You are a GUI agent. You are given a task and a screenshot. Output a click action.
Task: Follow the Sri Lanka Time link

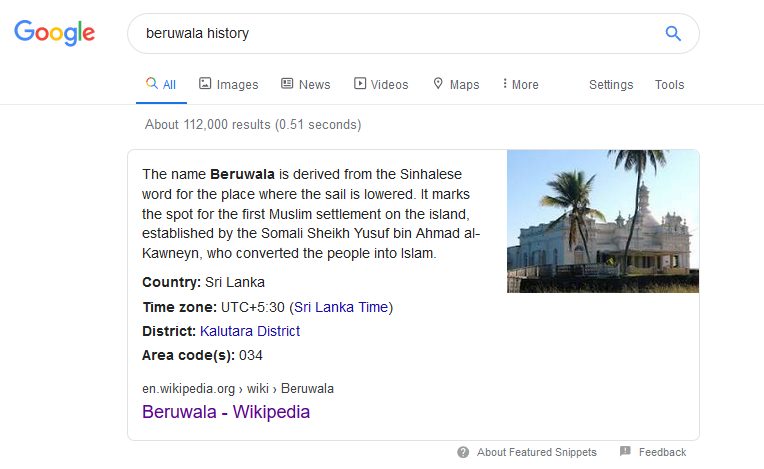tap(341, 307)
